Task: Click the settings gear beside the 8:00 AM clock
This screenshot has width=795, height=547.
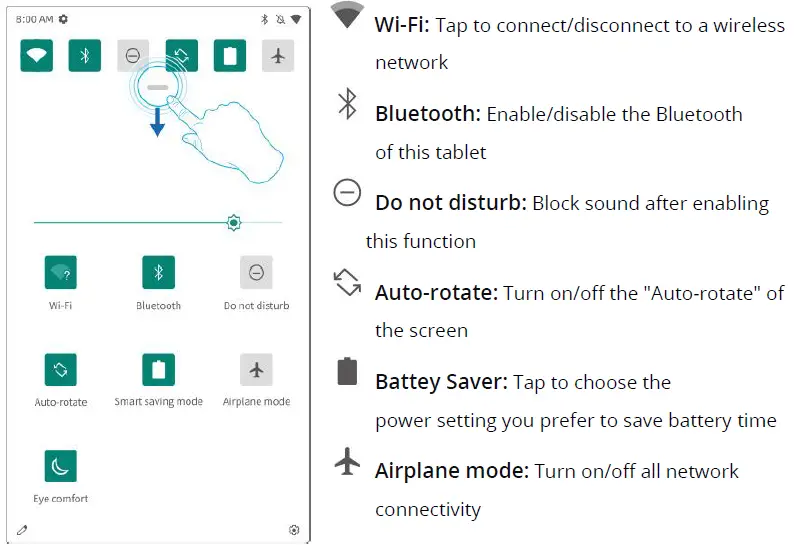Action: [64, 19]
